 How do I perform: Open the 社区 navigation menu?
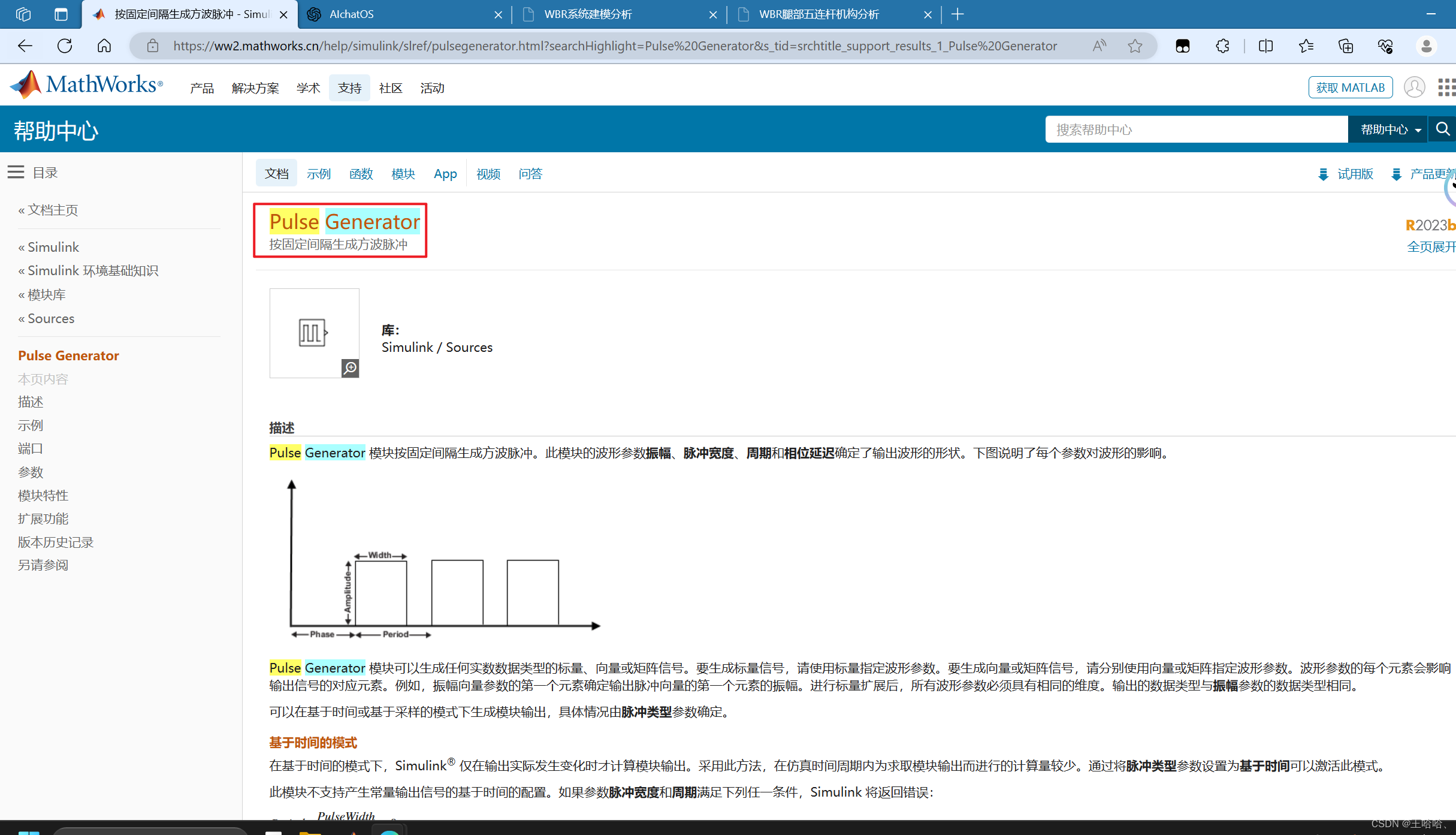click(391, 88)
